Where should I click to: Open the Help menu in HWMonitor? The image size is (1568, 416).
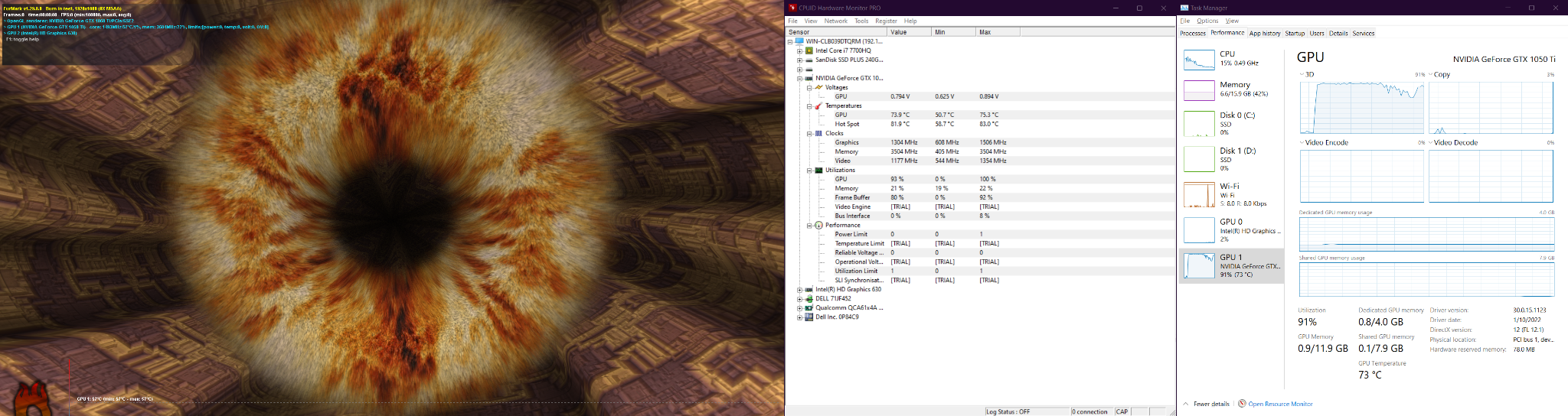pyautogui.click(x=910, y=21)
